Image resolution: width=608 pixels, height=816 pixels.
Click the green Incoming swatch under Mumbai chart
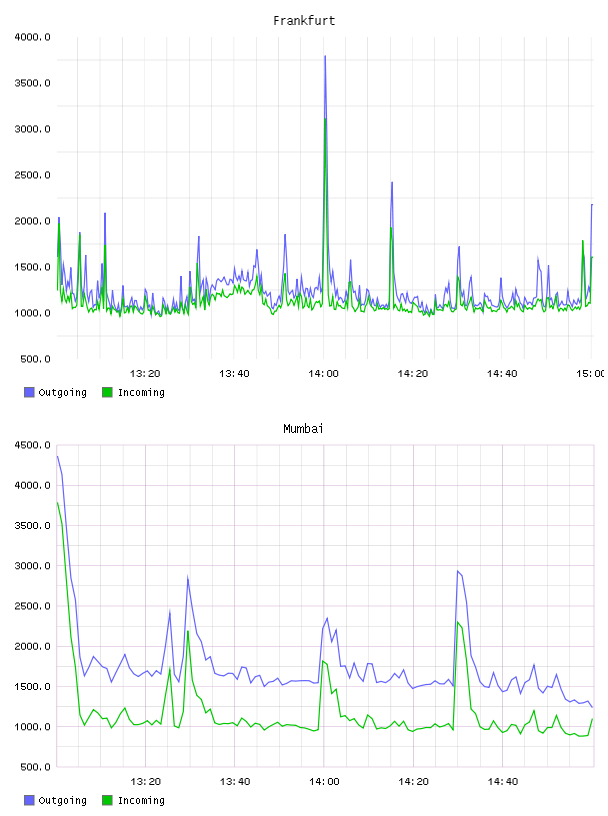point(107,800)
